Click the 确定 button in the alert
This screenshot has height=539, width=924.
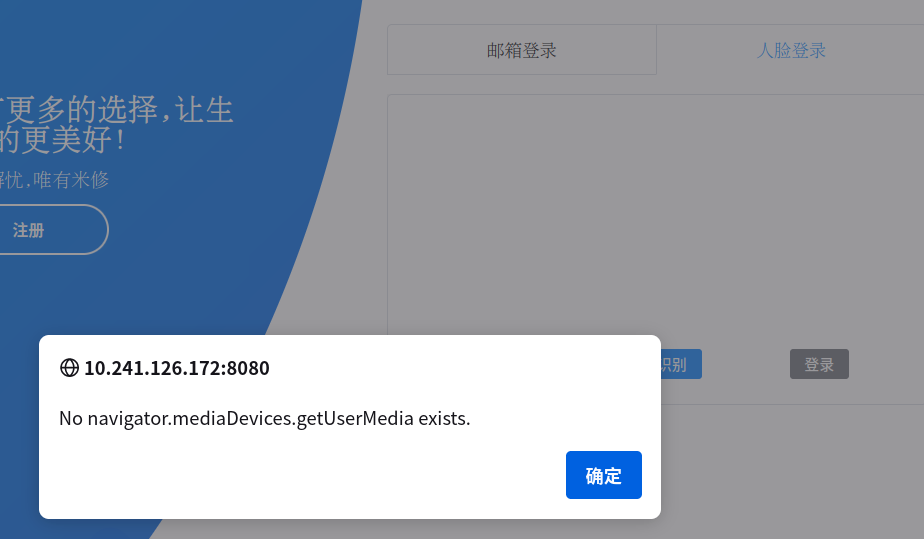(603, 475)
